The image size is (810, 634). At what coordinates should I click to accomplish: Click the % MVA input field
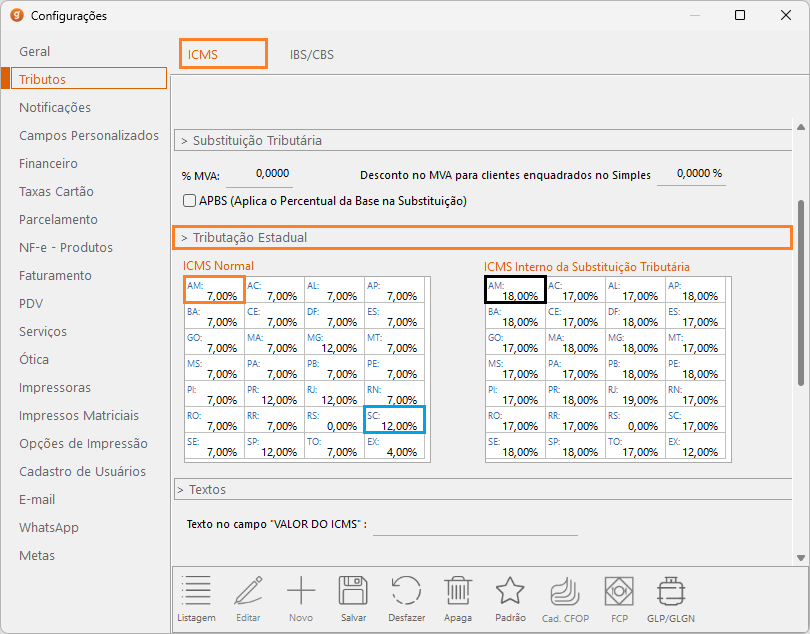click(x=260, y=174)
